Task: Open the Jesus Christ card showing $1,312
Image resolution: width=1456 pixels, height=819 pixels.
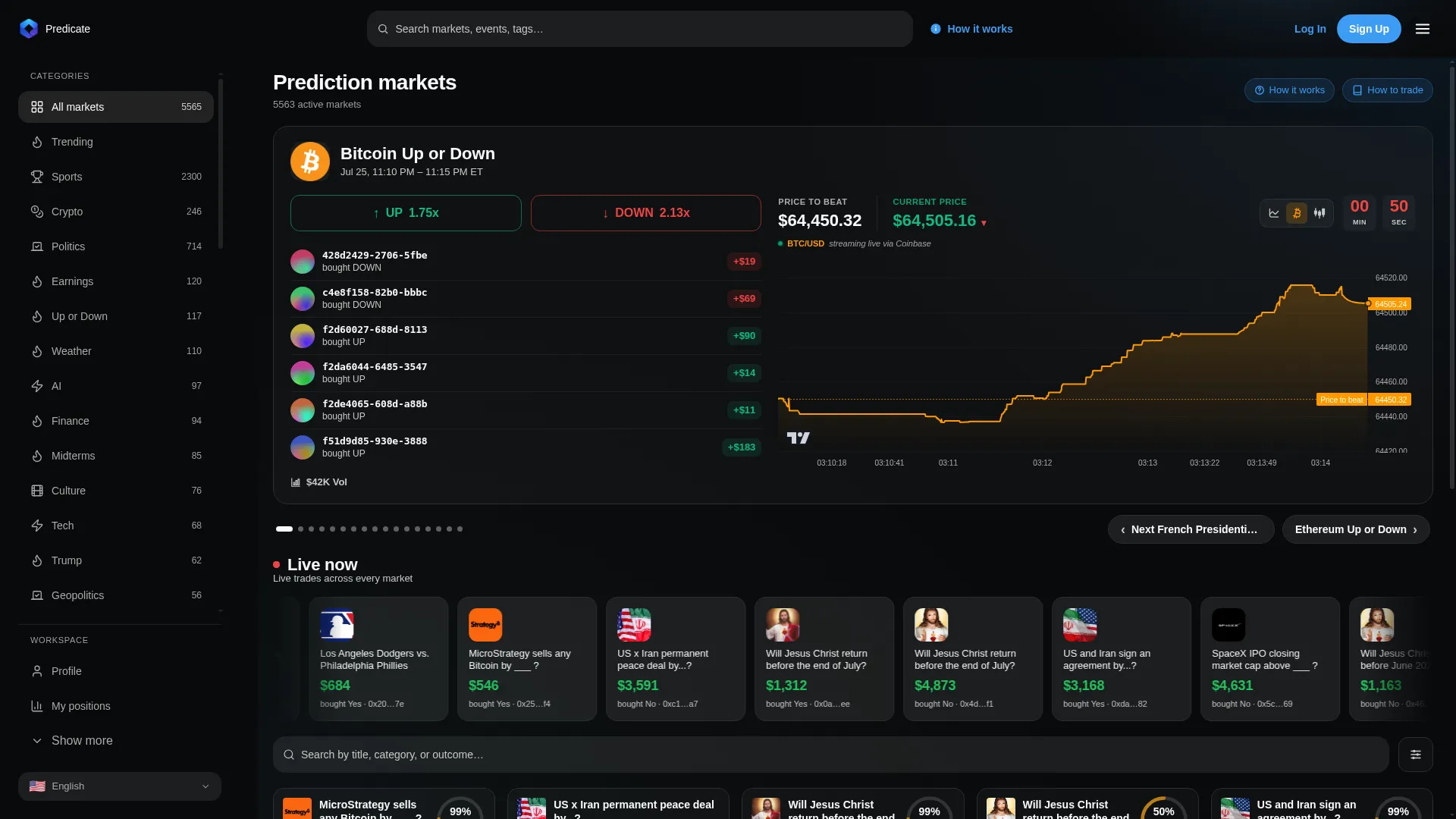Action: 824,659
